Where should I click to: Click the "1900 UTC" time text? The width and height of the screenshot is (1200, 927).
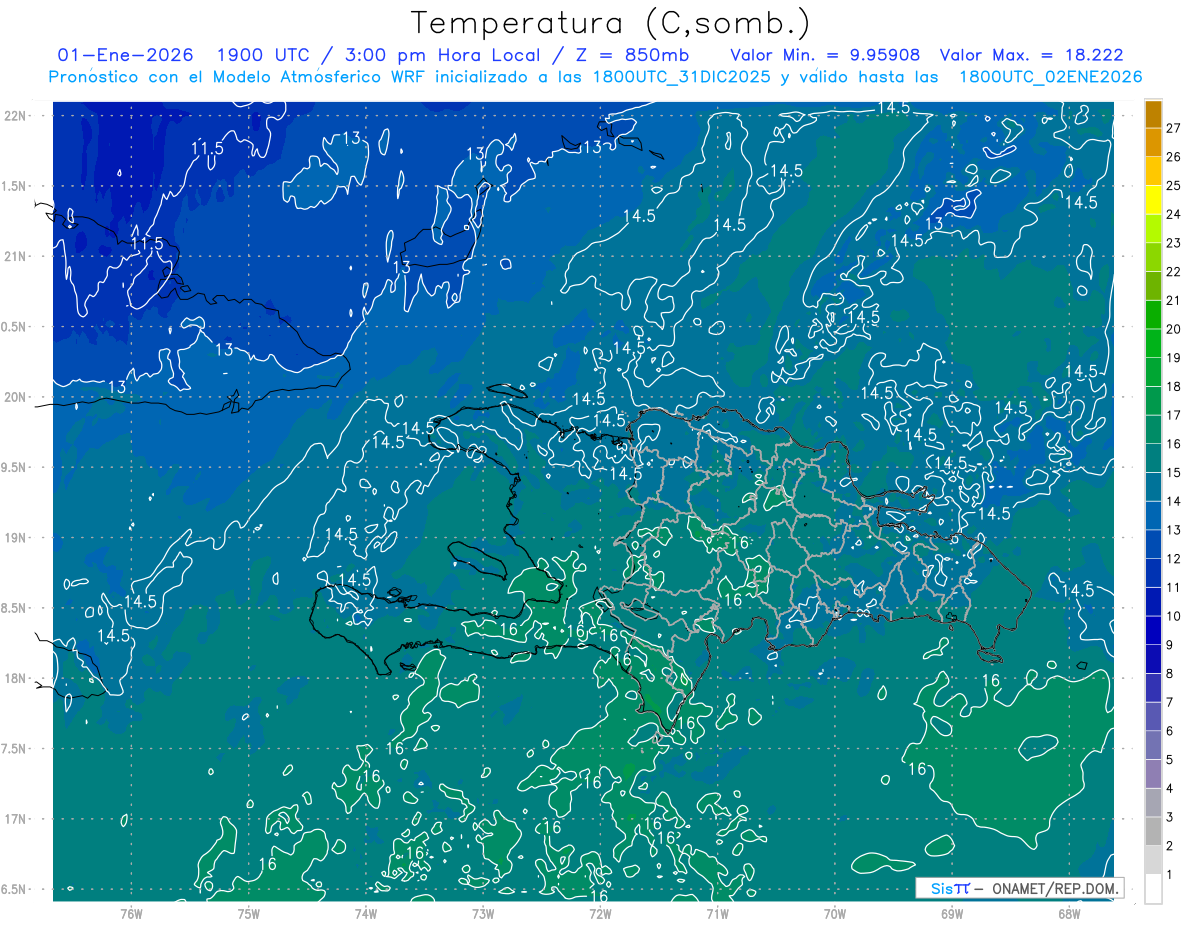pos(266,55)
